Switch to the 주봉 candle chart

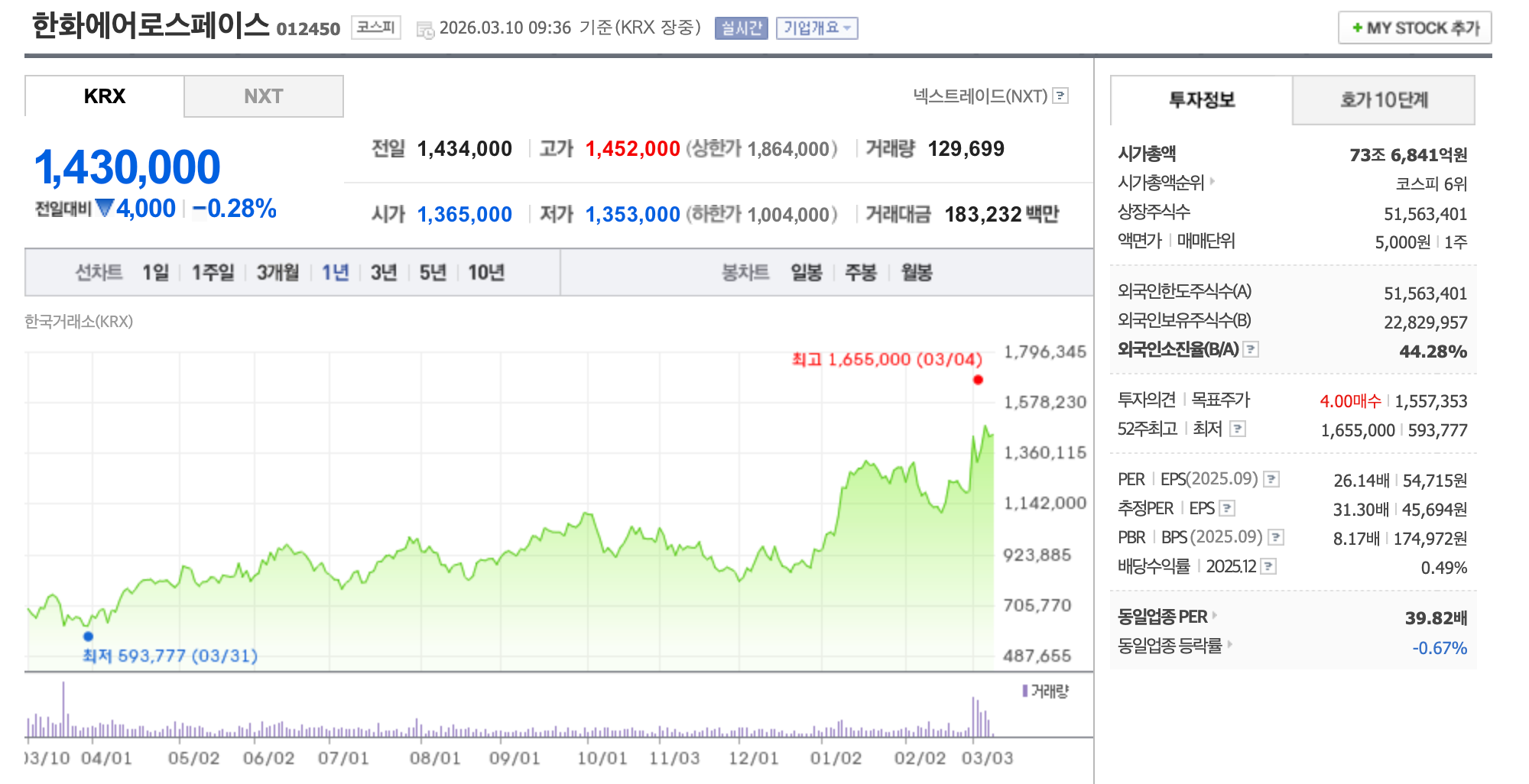[861, 273]
